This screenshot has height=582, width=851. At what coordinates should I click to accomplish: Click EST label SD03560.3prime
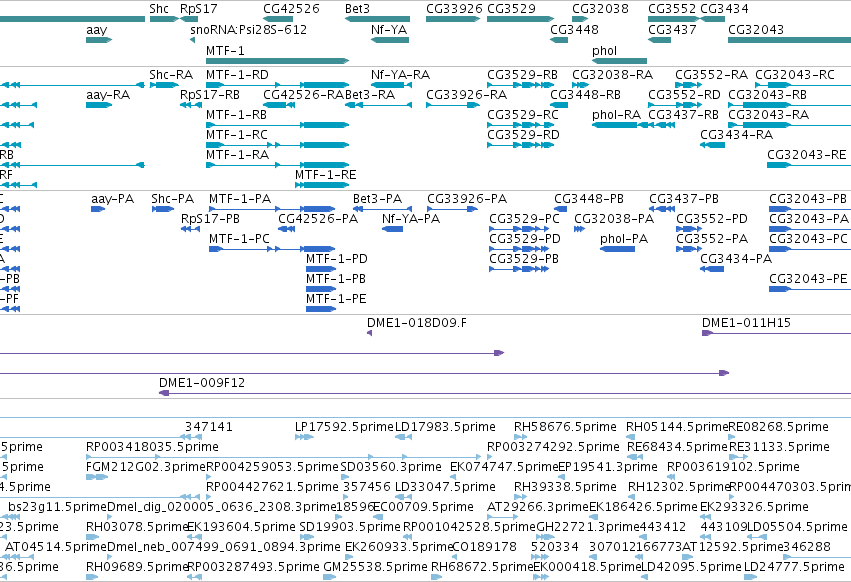point(391,467)
